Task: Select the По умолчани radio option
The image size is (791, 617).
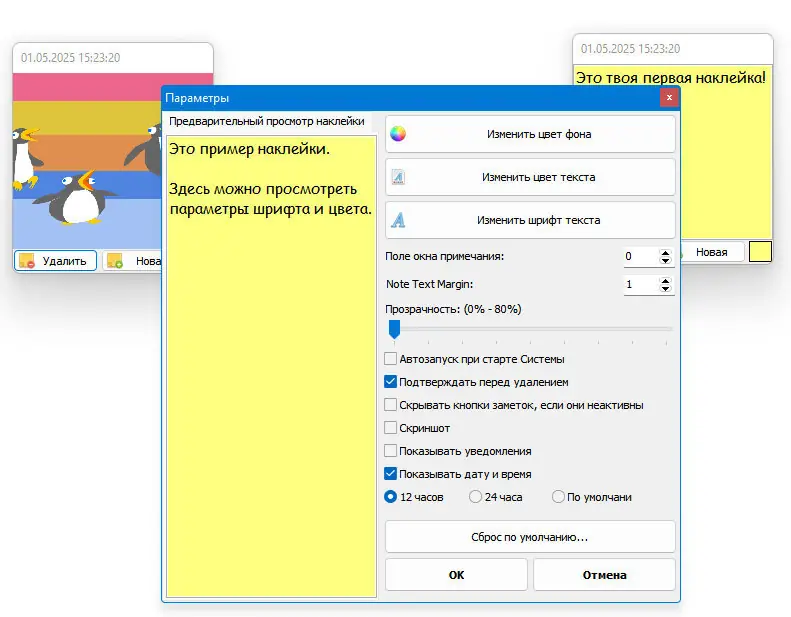Action: coord(558,497)
